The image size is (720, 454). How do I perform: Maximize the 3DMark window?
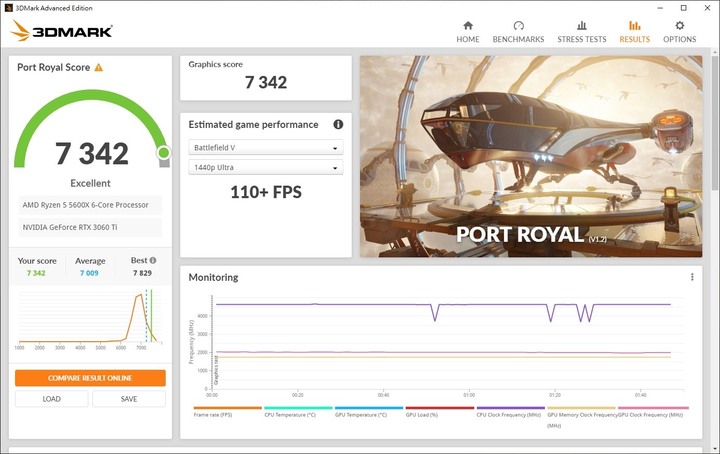(683, 8)
